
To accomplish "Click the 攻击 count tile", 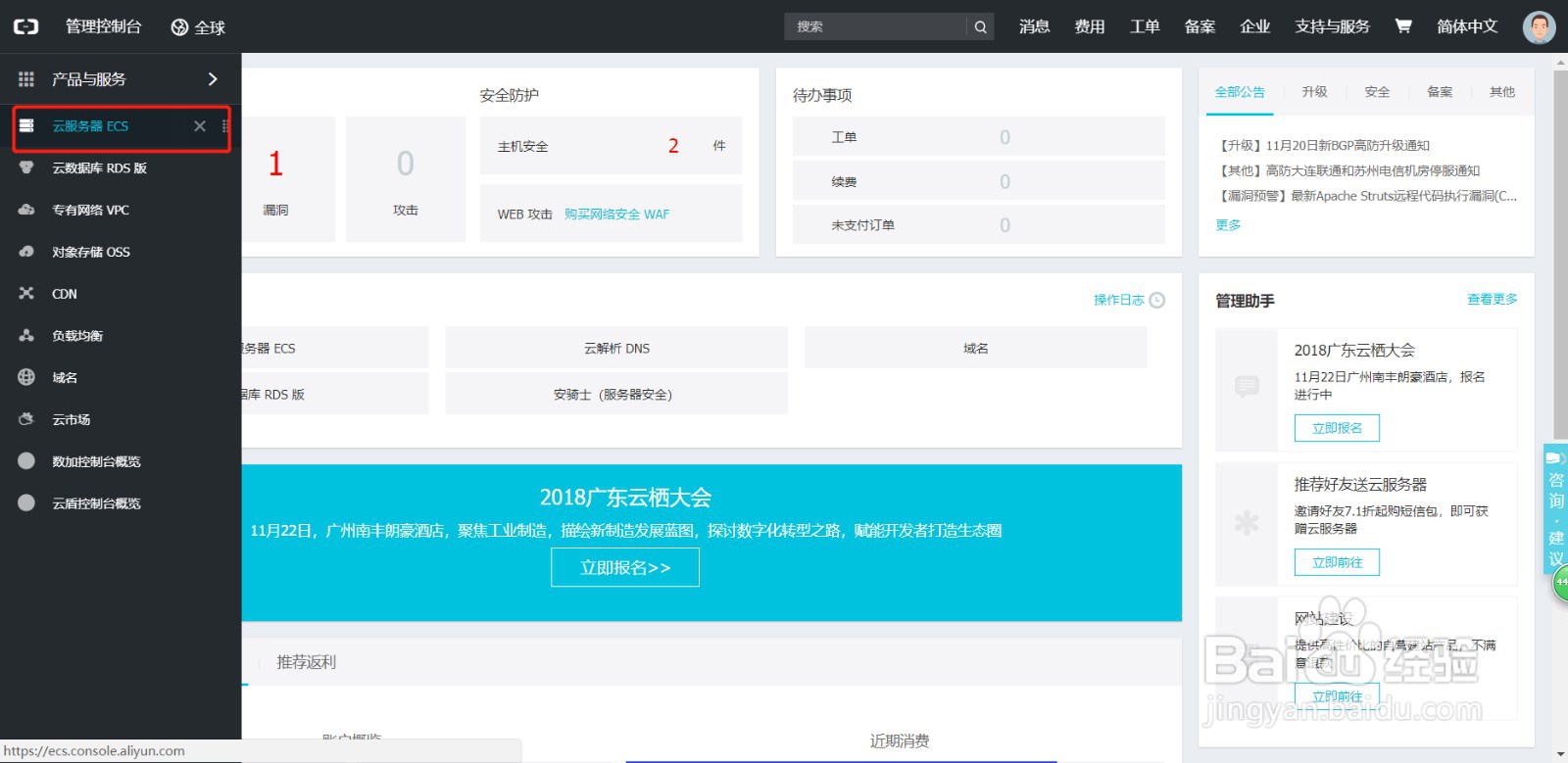I will click(x=406, y=179).
